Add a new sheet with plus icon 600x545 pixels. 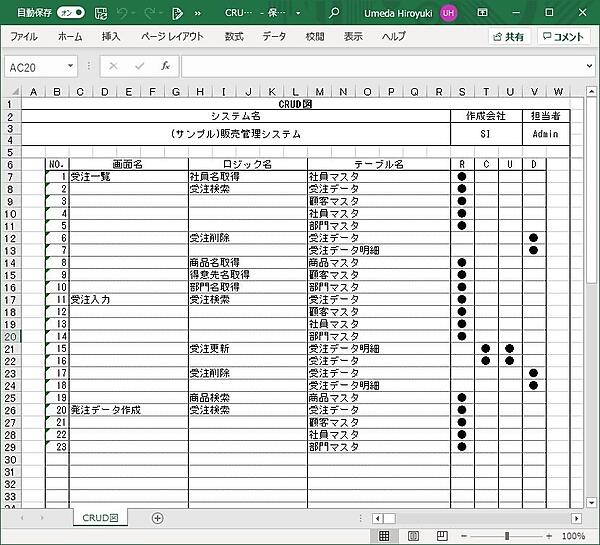(x=158, y=518)
